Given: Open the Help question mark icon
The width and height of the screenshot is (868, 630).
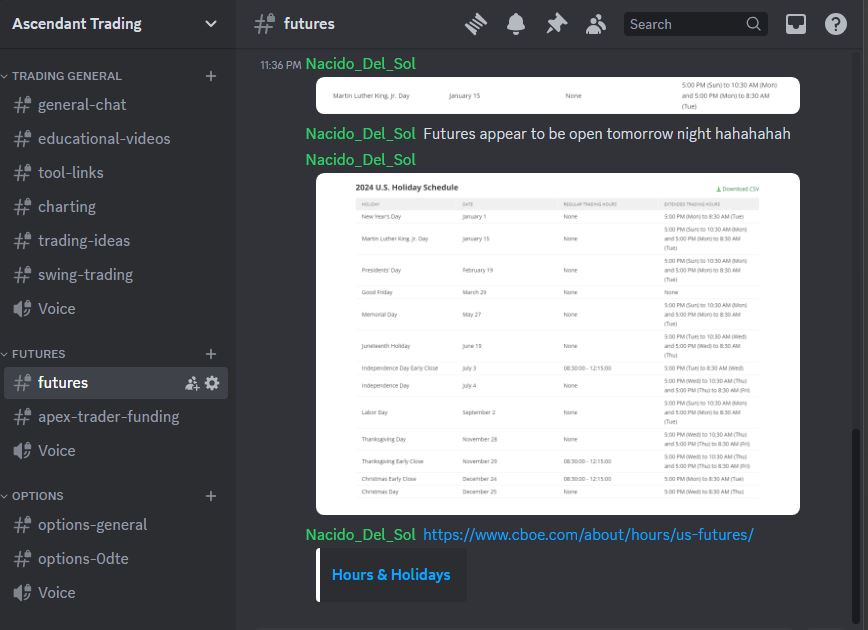Looking at the screenshot, I should point(835,24).
